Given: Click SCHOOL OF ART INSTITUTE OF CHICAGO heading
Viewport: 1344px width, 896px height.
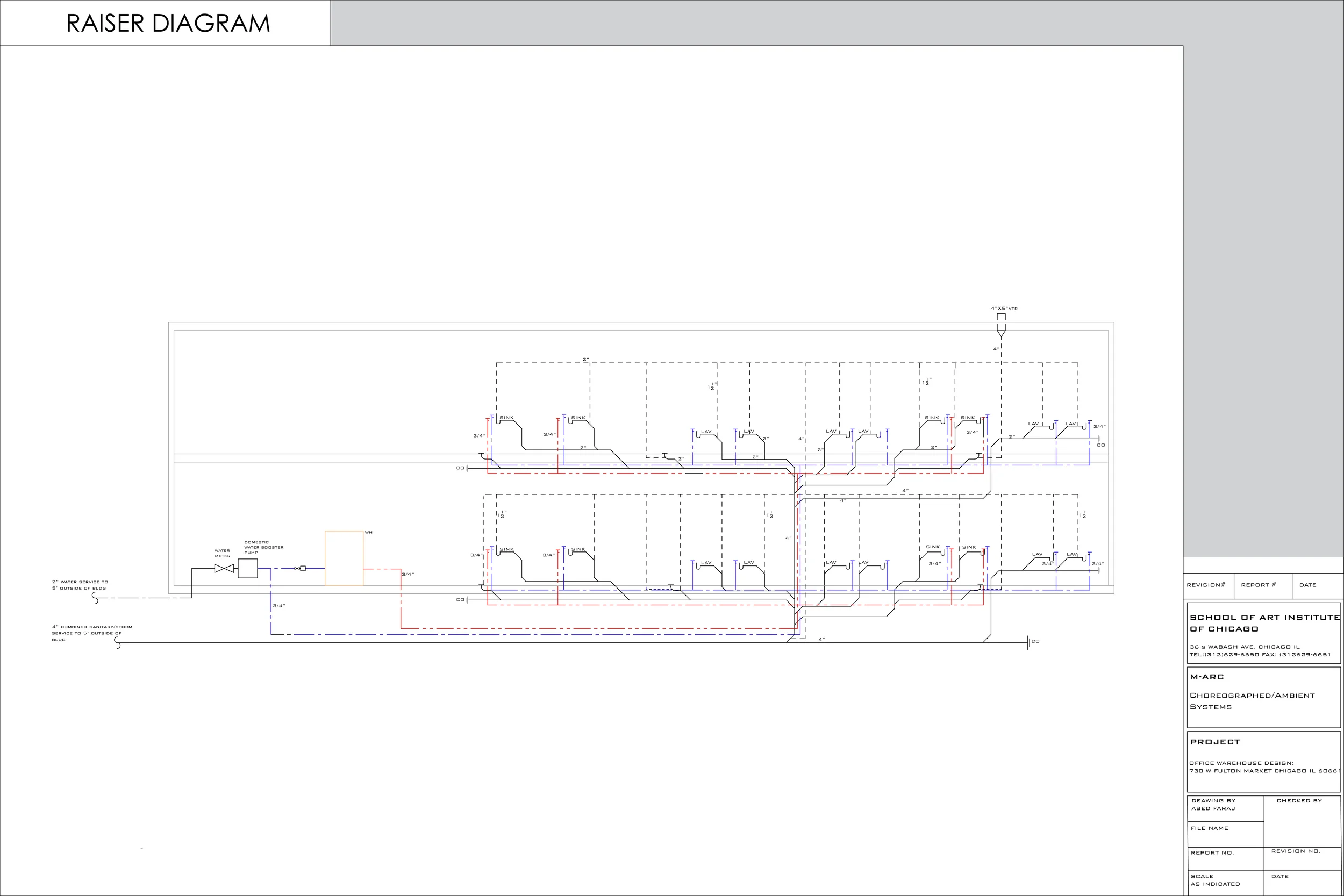Looking at the screenshot, I should 1264,623.
